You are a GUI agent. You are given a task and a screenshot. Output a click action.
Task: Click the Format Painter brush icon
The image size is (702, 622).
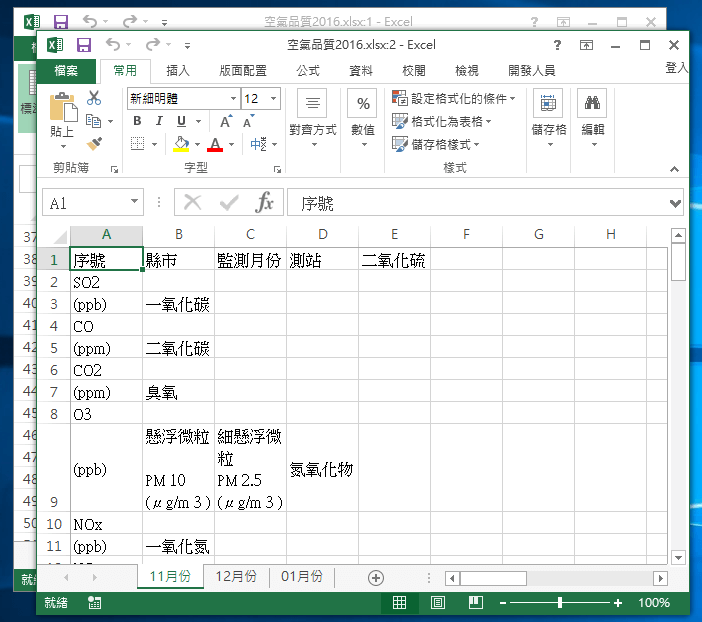click(94, 143)
